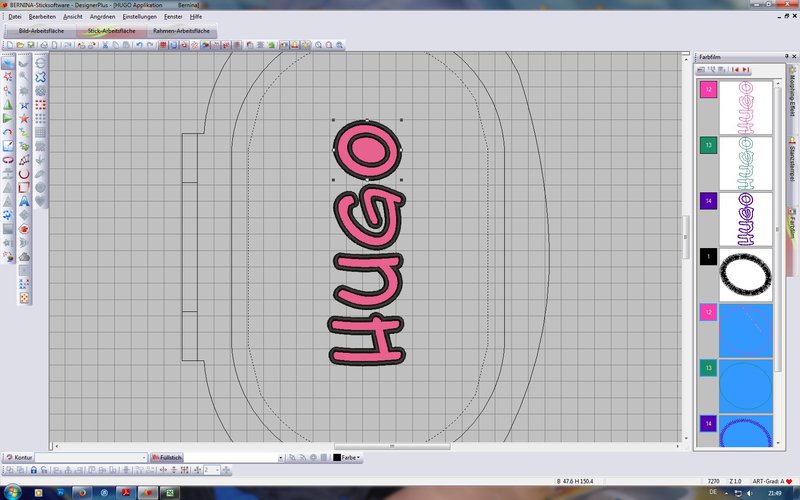The image size is (800, 500).
Task: Toggle the grid display
Action: pos(163,45)
